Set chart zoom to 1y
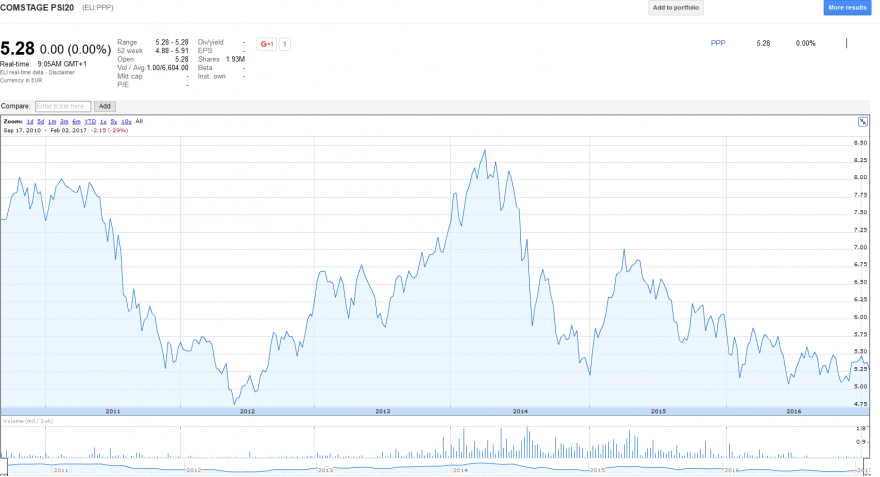This screenshot has width=880, height=477. [x=103, y=122]
